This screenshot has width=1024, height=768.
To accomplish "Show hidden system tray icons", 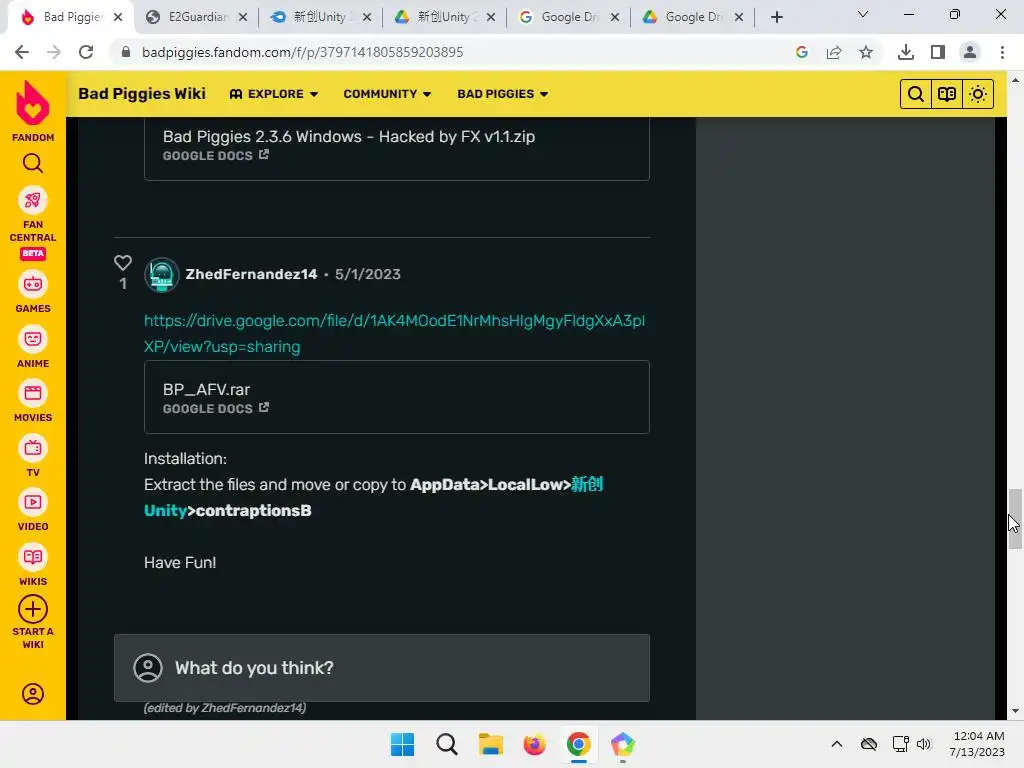I will pyautogui.click(x=837, y=744).
